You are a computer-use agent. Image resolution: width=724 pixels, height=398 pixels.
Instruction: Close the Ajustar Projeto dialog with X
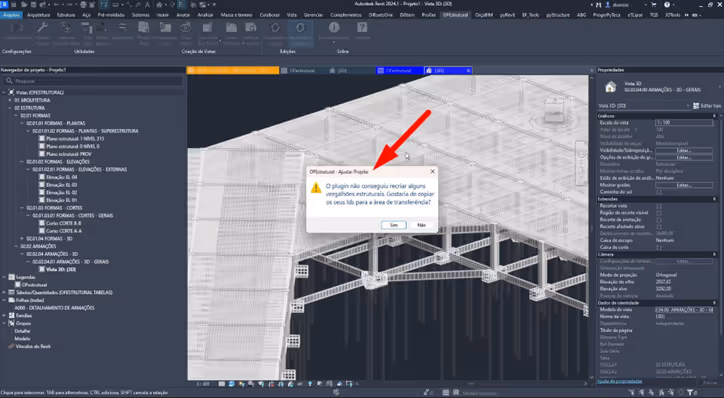point(432,171)
